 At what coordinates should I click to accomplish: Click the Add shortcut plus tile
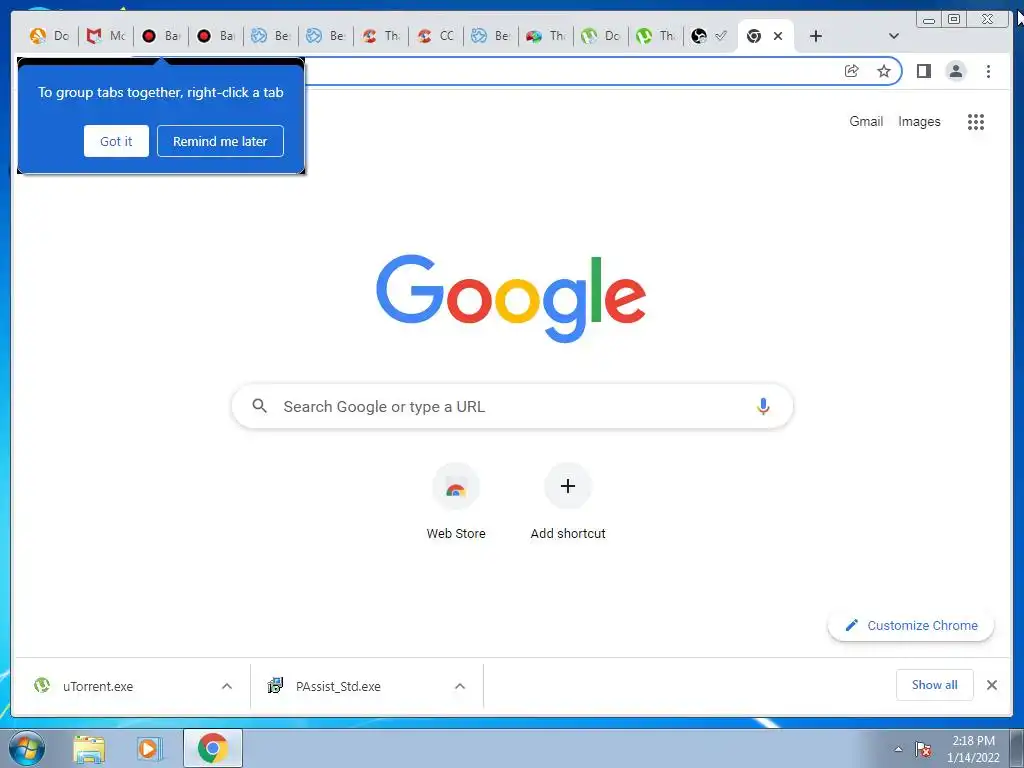click(x=568, y=502)
